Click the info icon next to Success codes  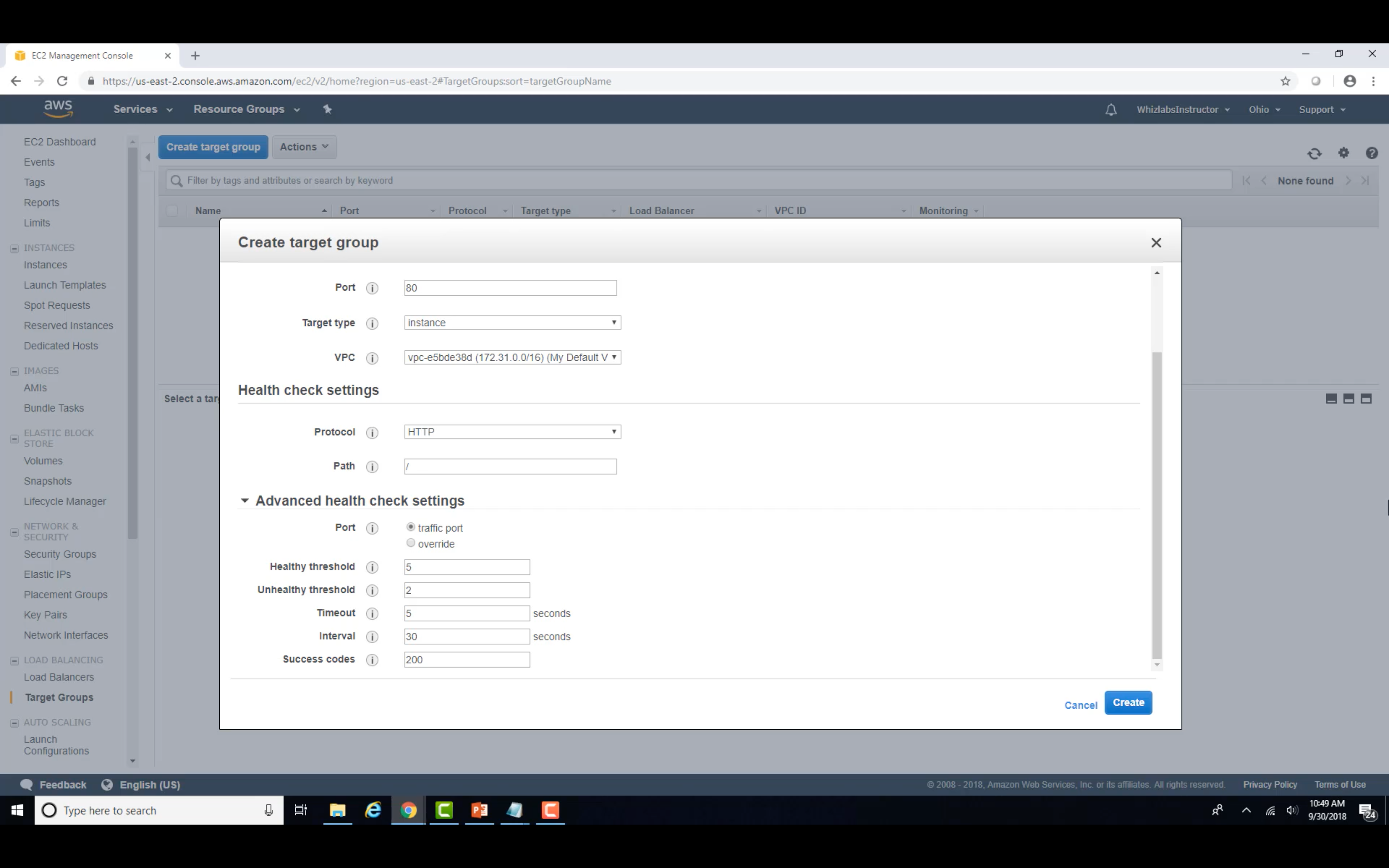372,660
